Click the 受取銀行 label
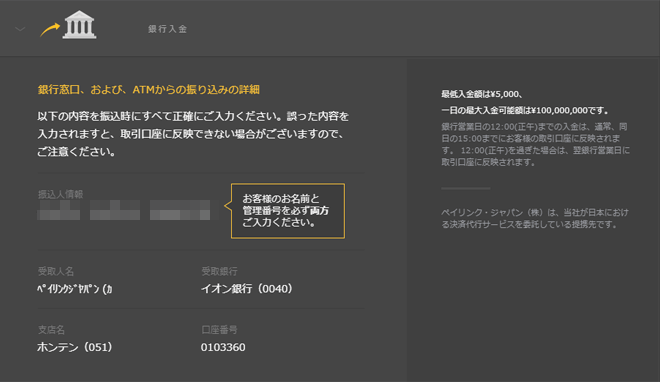 click(219, 271)
